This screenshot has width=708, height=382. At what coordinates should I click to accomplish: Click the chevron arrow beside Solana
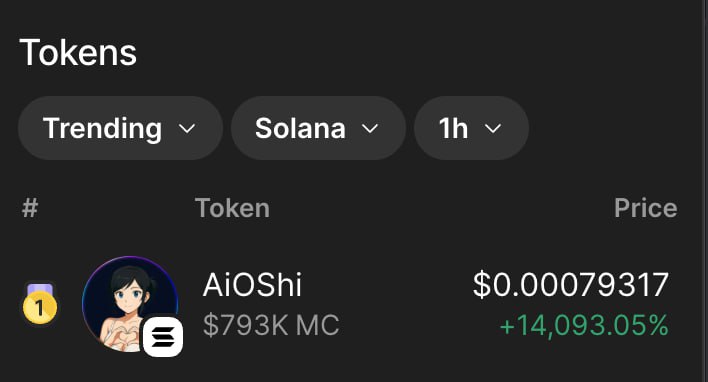(370, 129)
